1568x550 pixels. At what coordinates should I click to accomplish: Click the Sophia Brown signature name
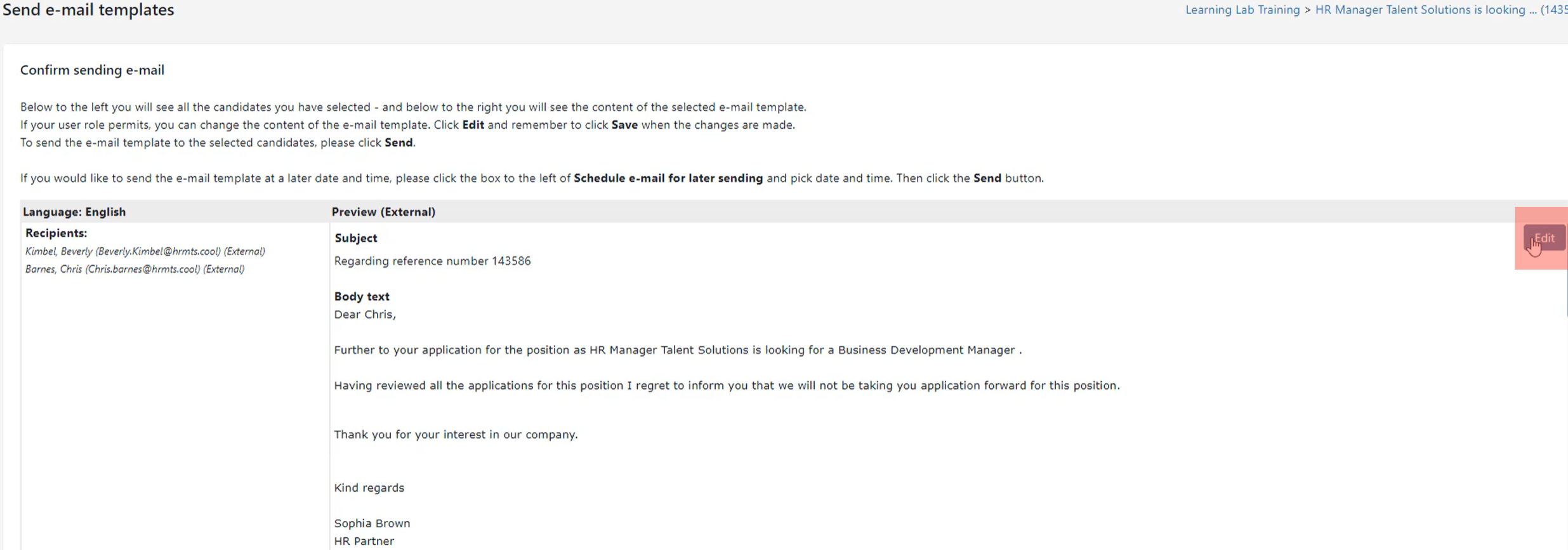pos(372,523)
